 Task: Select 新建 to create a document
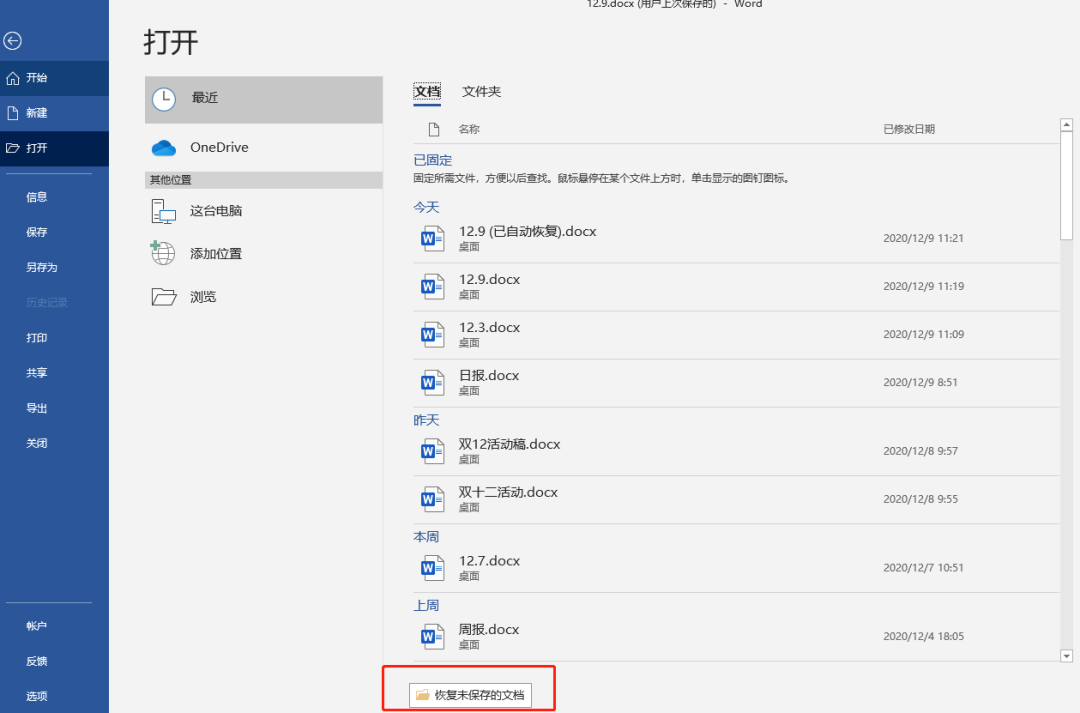click(54, 113)
